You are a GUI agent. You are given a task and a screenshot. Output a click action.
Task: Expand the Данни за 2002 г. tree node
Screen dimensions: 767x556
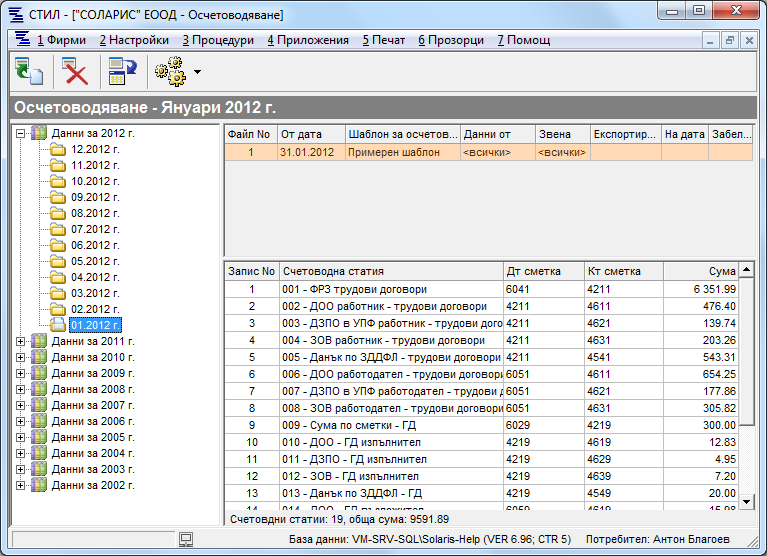tap(20, 486)
